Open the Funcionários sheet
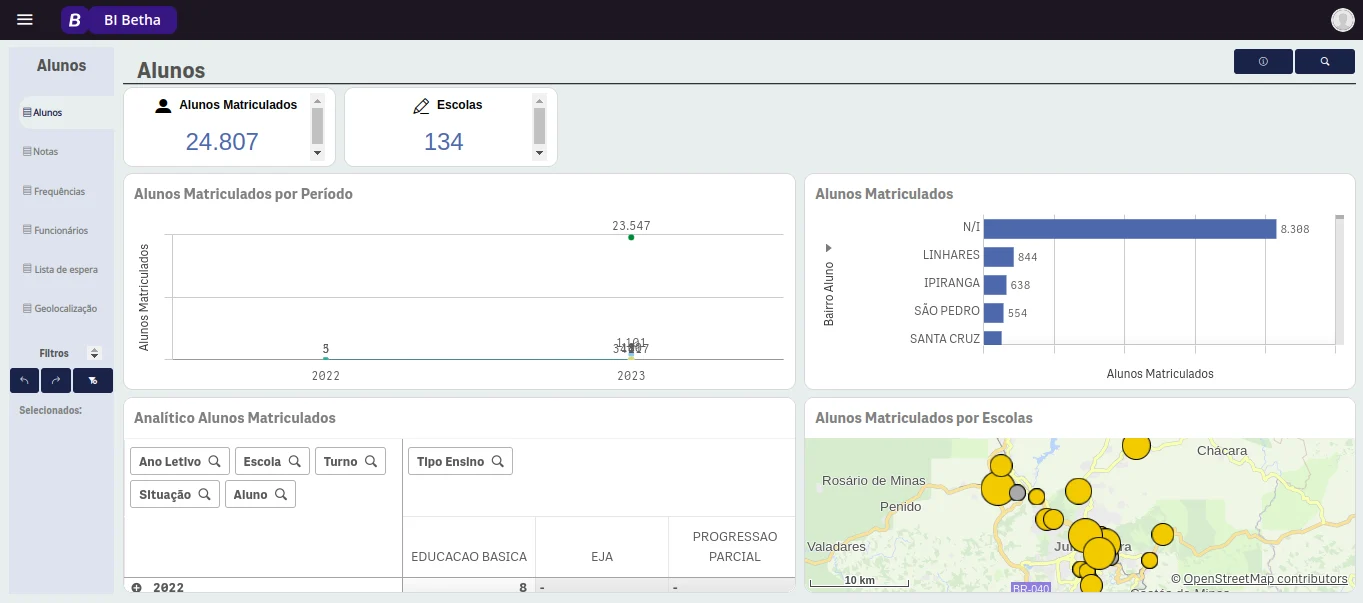This screenshot has width=1363, height=603. (x=61, y=230)
